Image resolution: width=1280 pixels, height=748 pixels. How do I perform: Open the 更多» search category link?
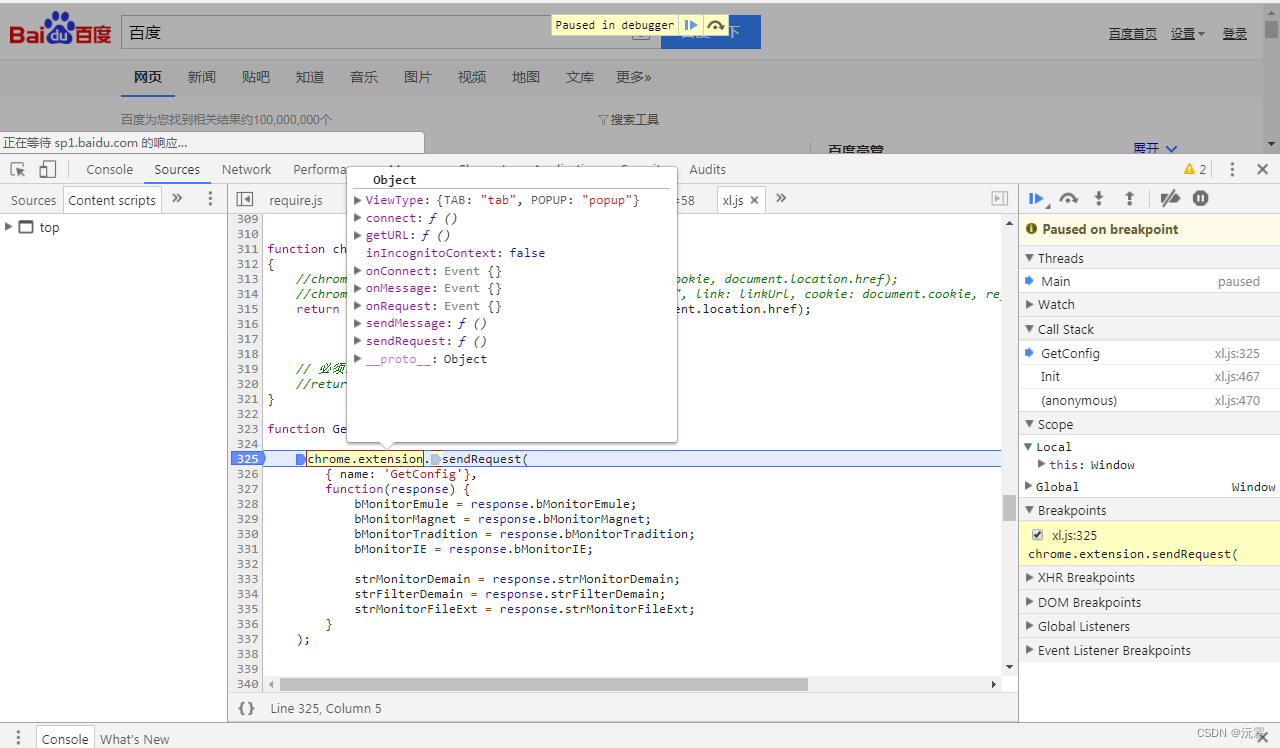click(633, 77)
